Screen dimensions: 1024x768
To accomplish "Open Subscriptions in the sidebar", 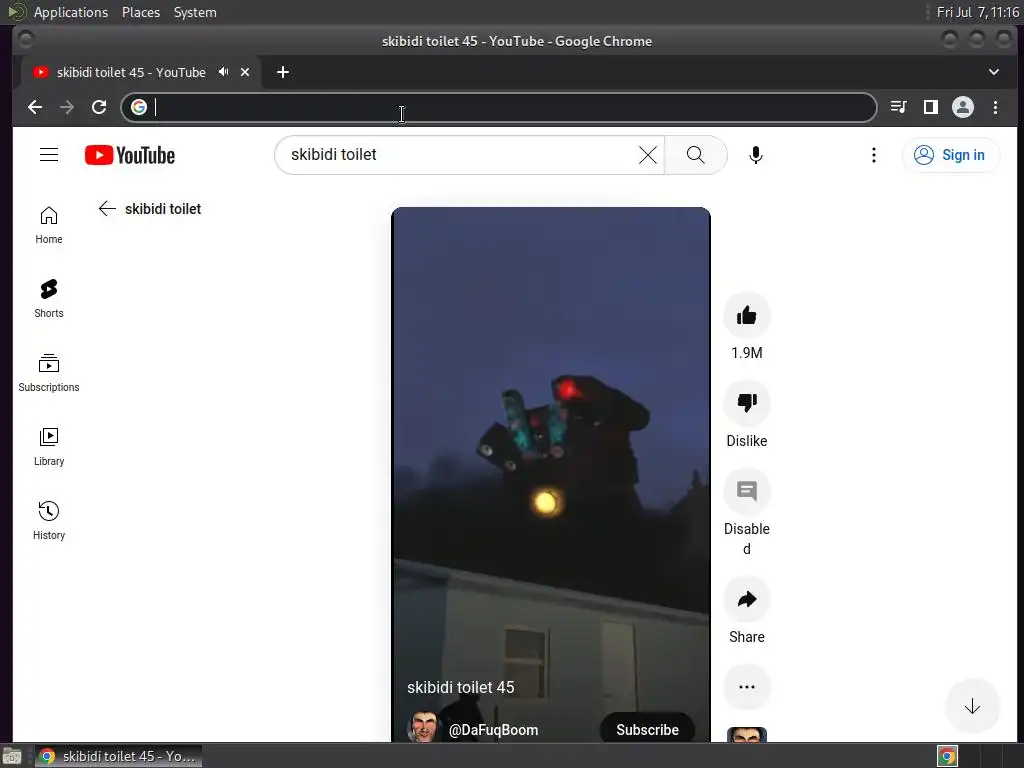I will click(x=49, y=373).
